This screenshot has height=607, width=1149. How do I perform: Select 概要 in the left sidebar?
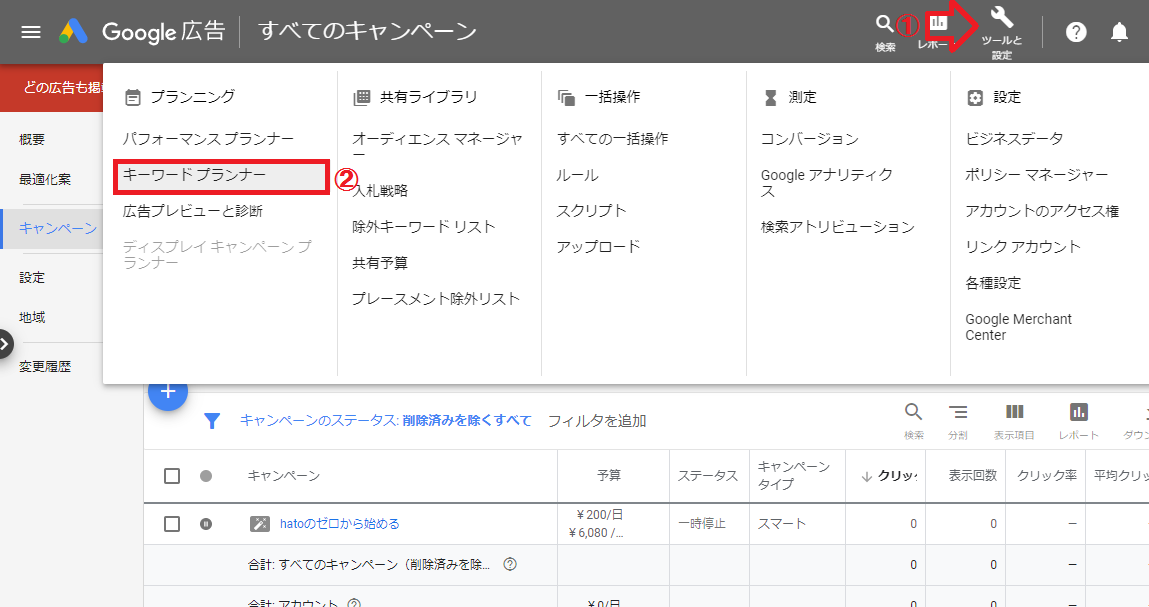coord(32,139)
